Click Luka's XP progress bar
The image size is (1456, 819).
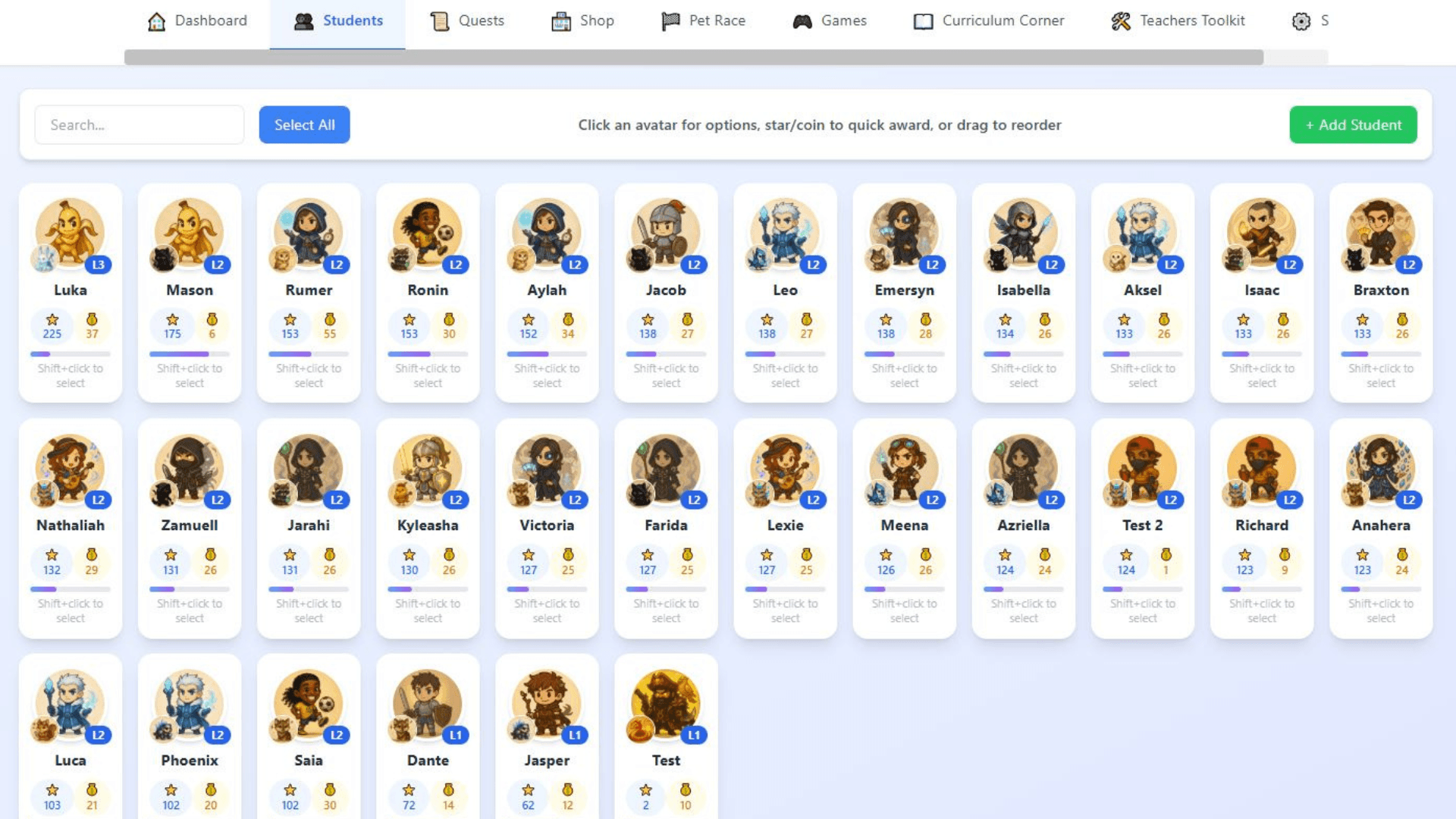point(71,353)
